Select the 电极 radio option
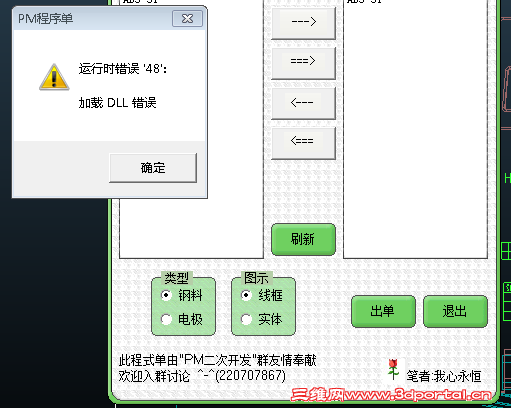The image size is (511, 408). click(x=182, y=319)
